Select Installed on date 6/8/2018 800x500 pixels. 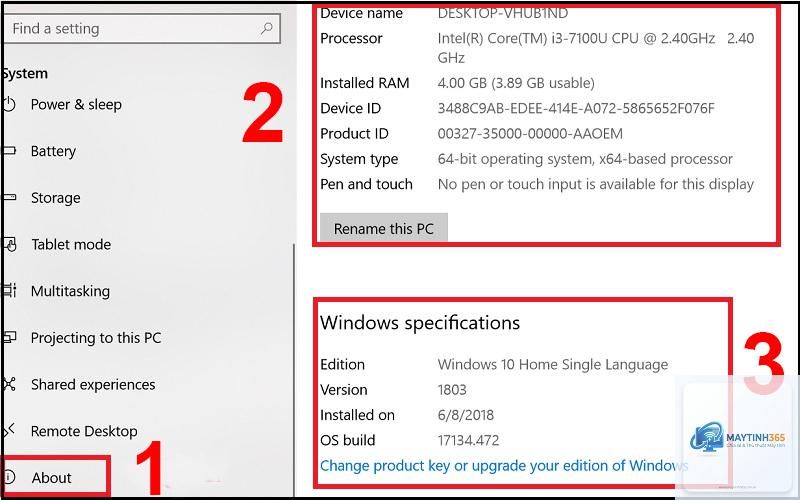click(x=466, y=415)
